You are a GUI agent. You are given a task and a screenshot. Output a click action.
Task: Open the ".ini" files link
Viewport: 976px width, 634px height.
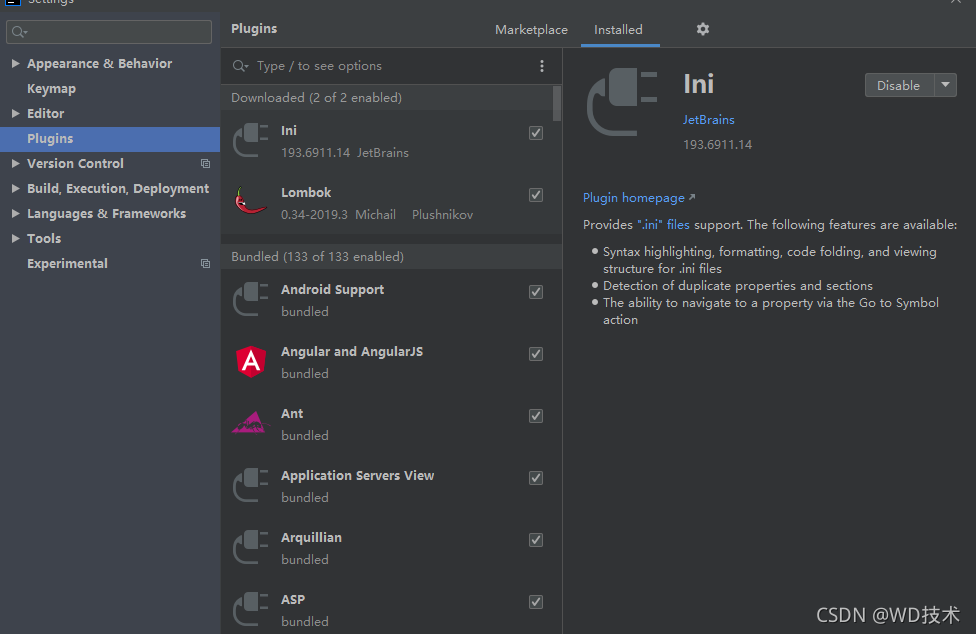(663, 225)
